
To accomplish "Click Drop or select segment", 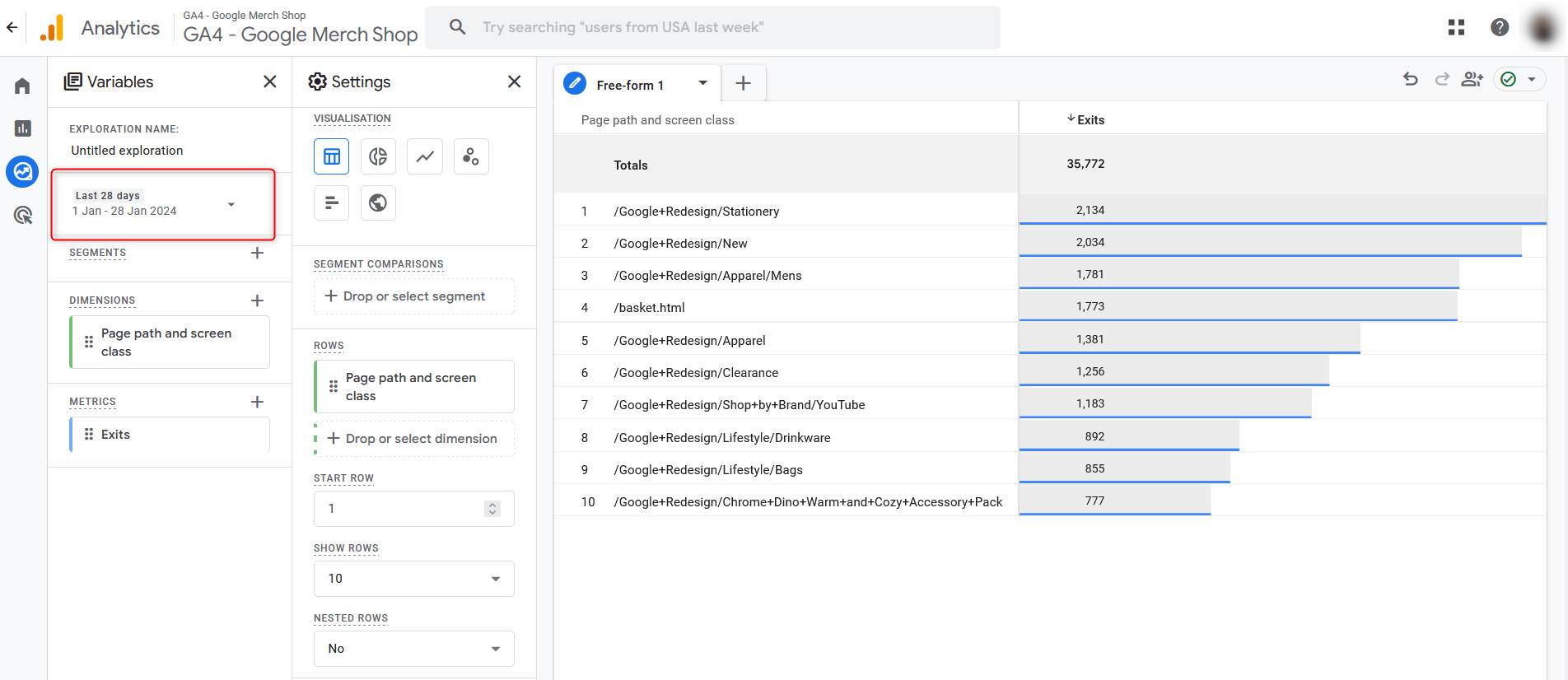I will click(413, 296).
